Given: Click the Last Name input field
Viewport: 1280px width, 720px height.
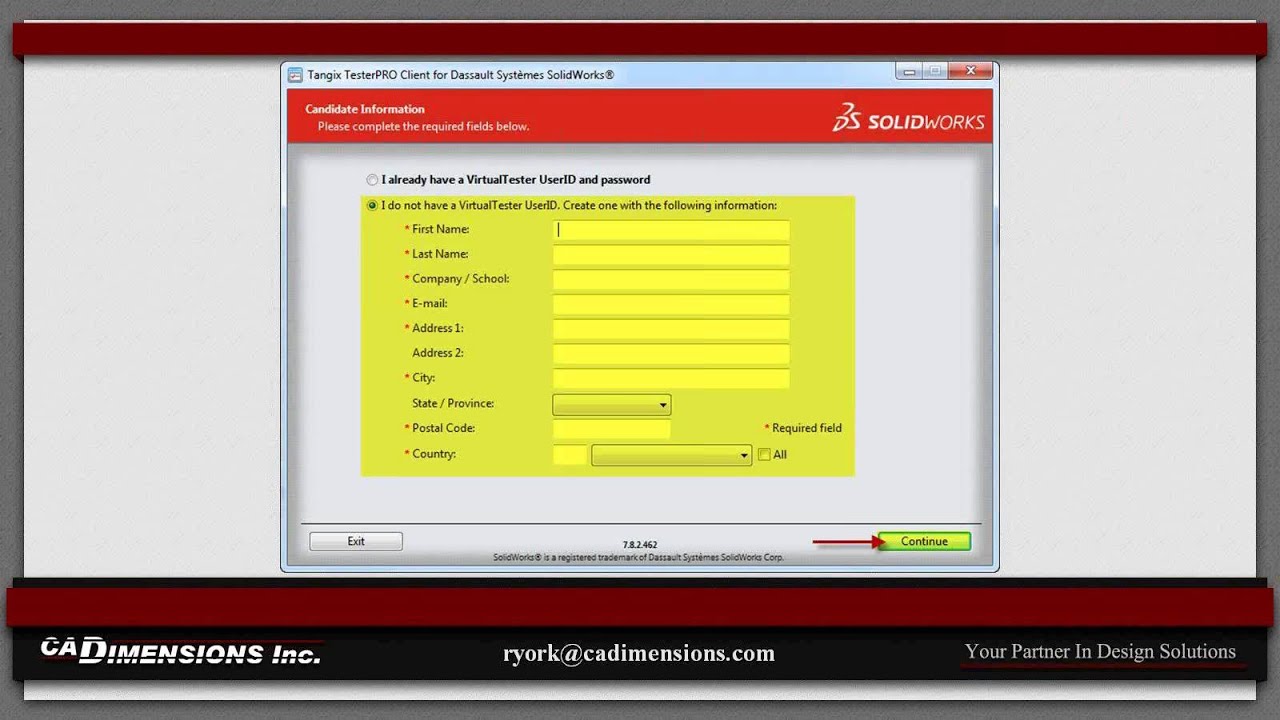Looking at the screenshot, I should click(671, 255).
